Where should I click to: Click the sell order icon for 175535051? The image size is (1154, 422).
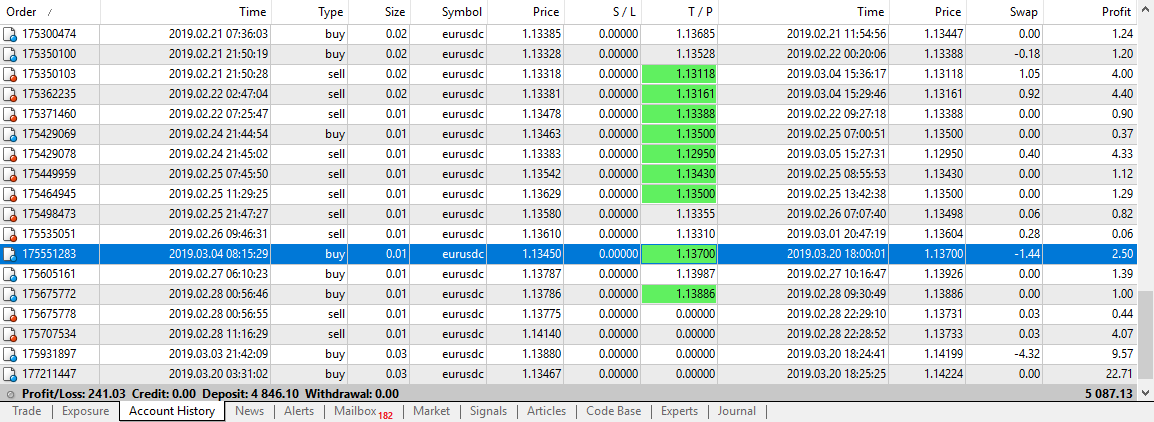tap(10, 233)
